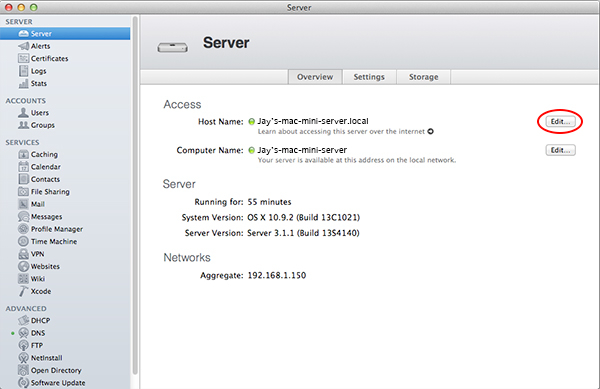This screenshot has height=389, width=600.
Task: Open the Xcode hammer icon
Action: [23, 291]
